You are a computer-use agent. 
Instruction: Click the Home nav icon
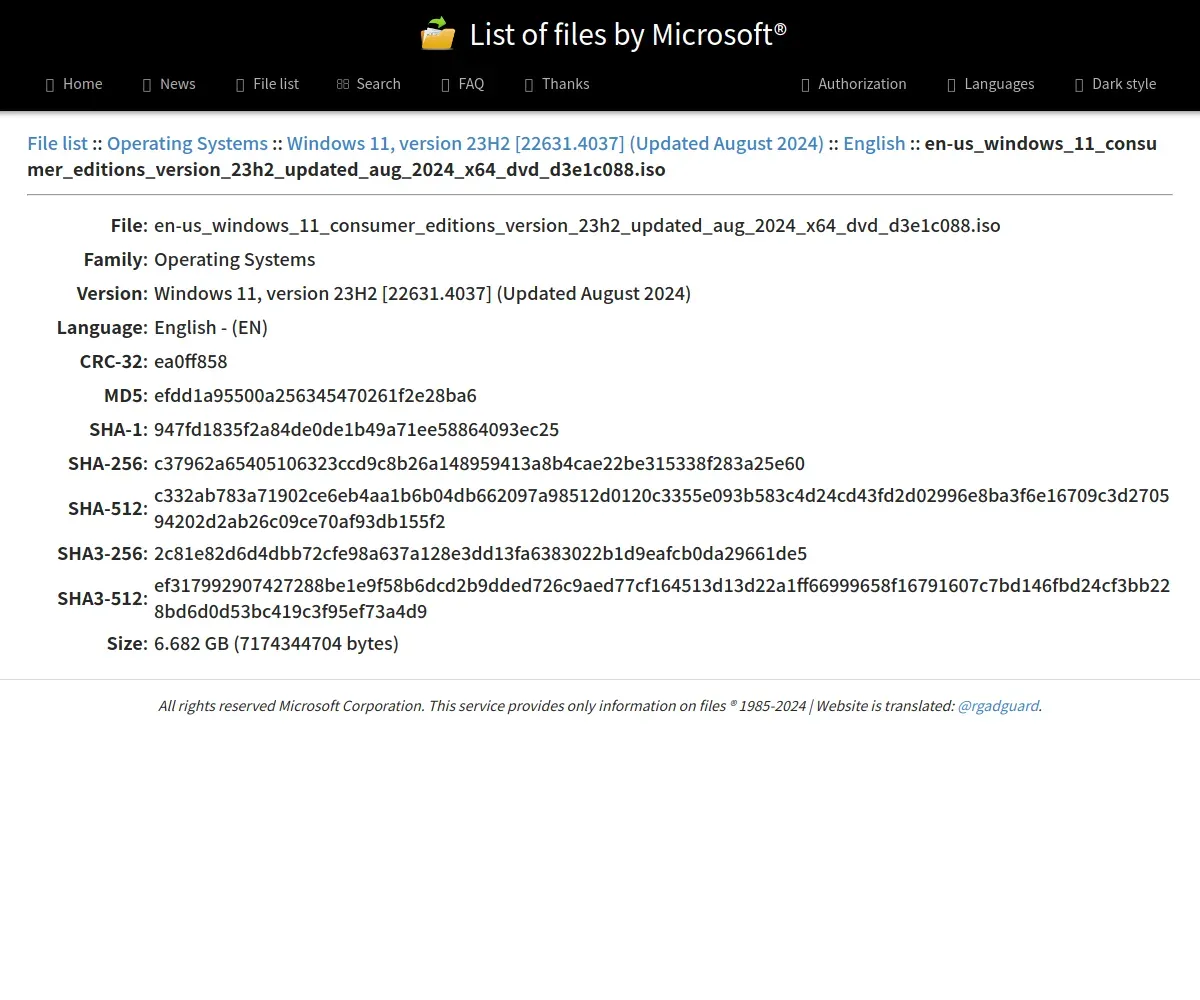tap(50, 85)
